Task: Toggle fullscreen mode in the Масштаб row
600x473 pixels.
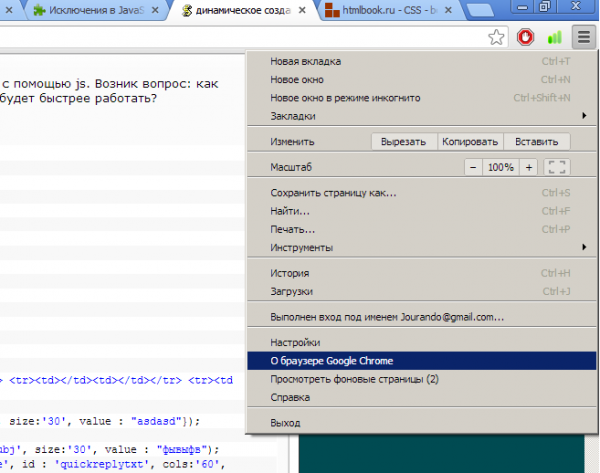Action: pyautogui.click(x=557, y=167)
